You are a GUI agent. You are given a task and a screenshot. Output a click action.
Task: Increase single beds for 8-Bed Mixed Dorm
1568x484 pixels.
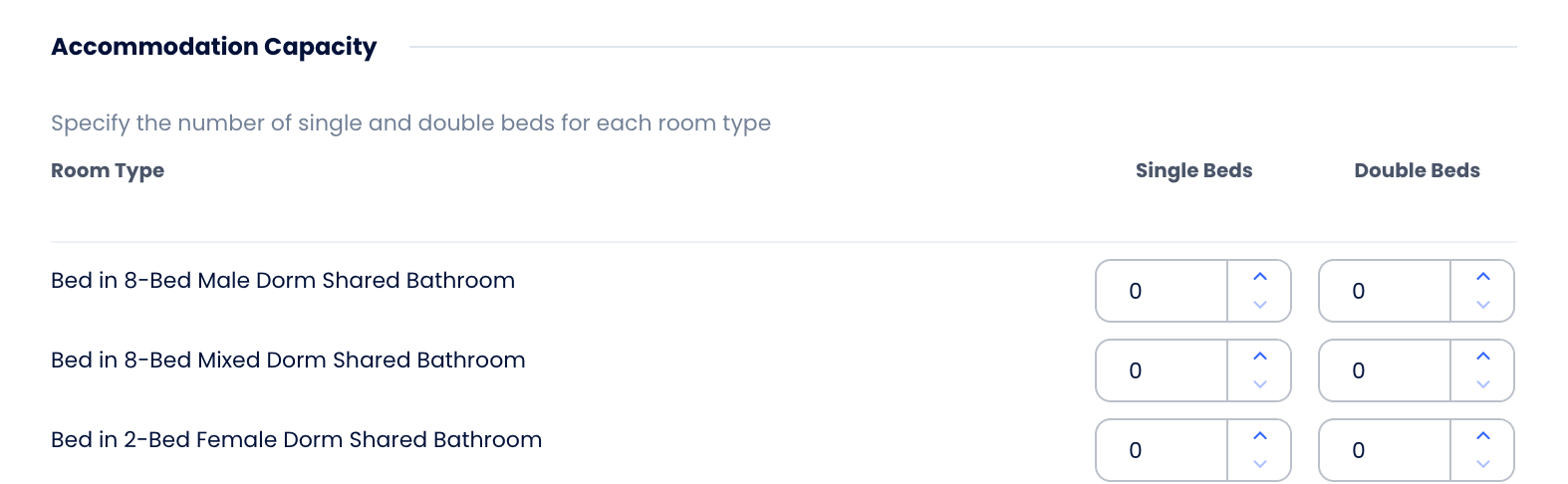[1260, 357]
